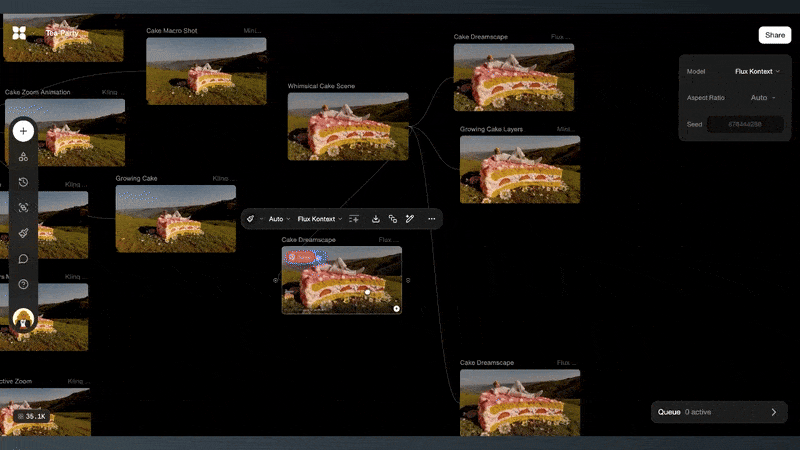The width and height of the screenshot is (800, 450).
Task: Open the history clock icon in sidebar
Action: point(23,182)
